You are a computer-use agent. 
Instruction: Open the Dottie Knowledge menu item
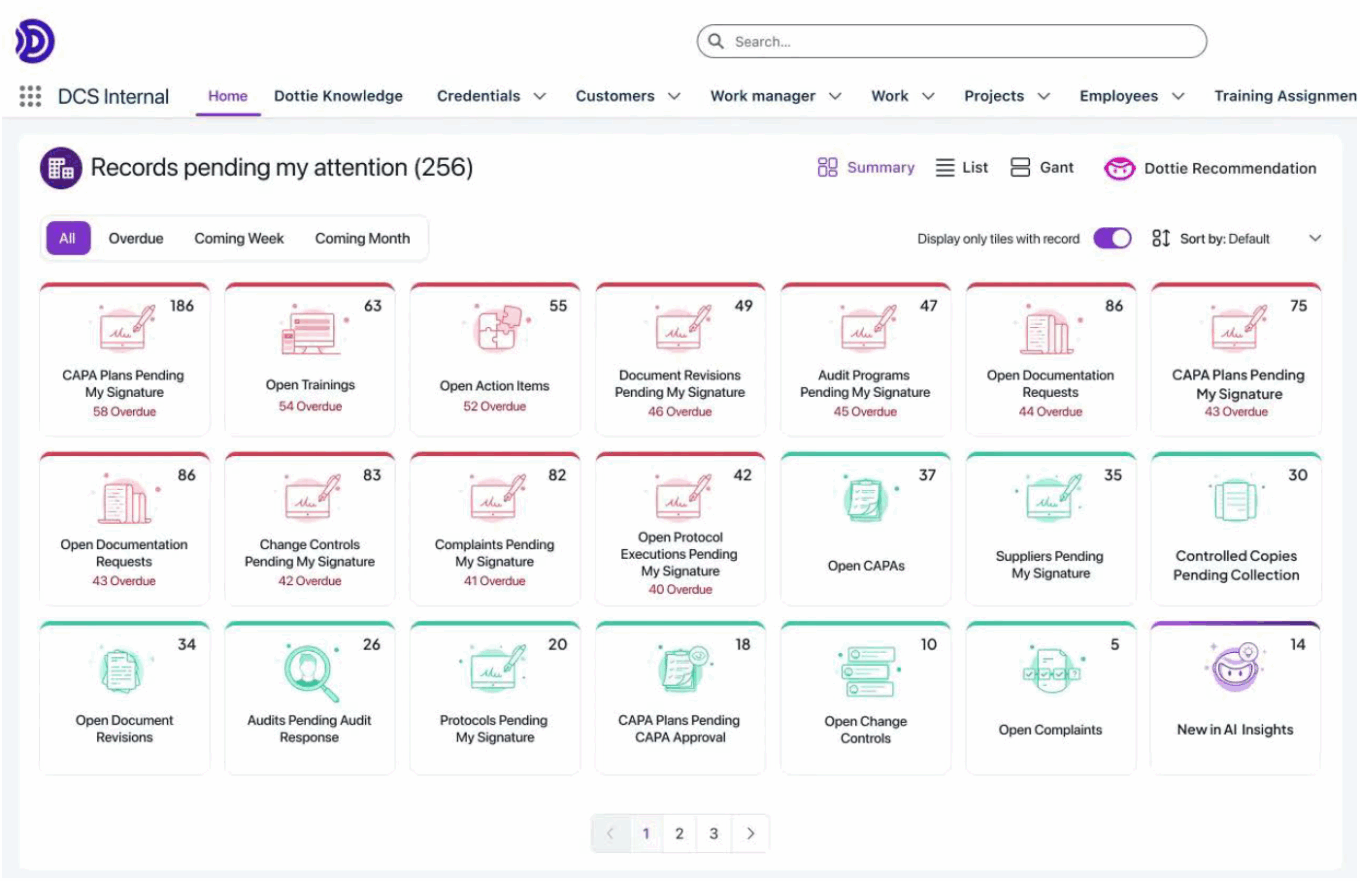(338, 96)
